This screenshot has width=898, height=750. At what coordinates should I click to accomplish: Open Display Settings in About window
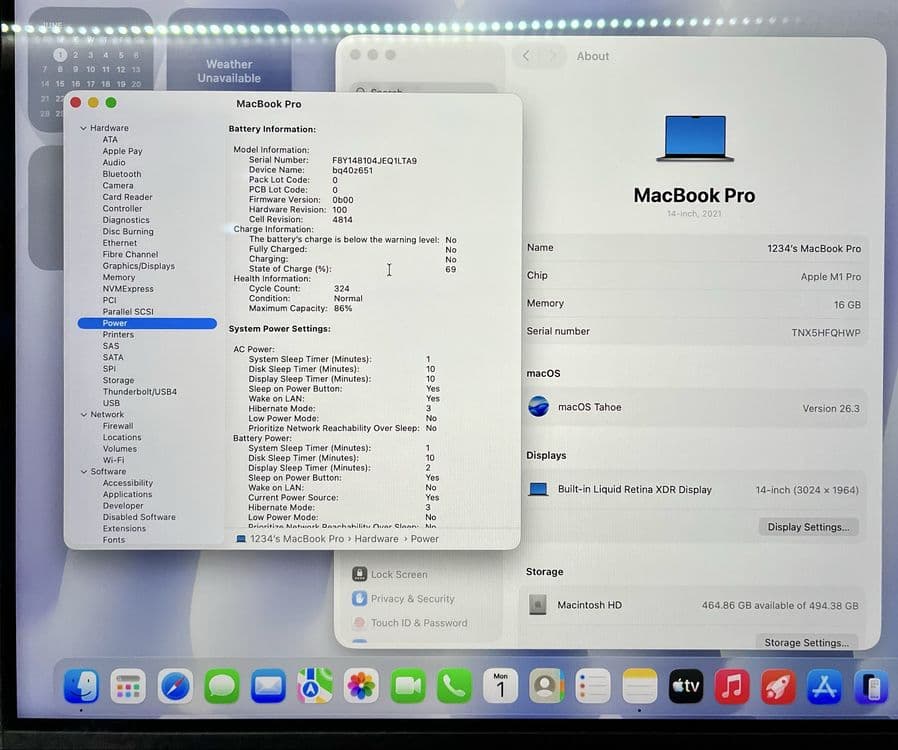(x=808, y=527)
